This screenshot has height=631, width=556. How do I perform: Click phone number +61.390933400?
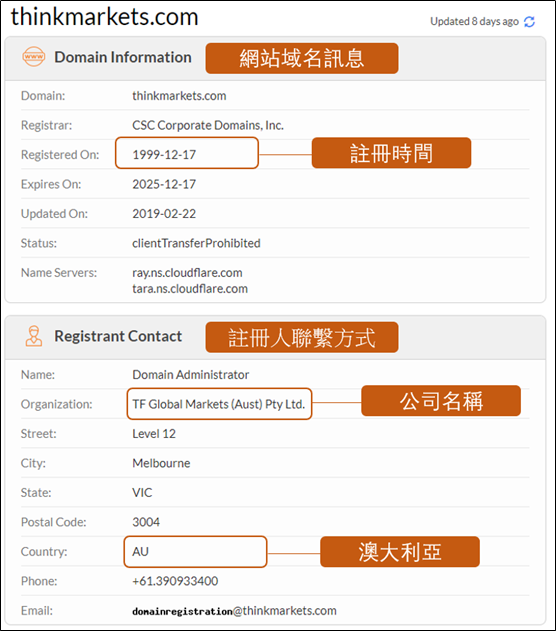click(175, 581)
